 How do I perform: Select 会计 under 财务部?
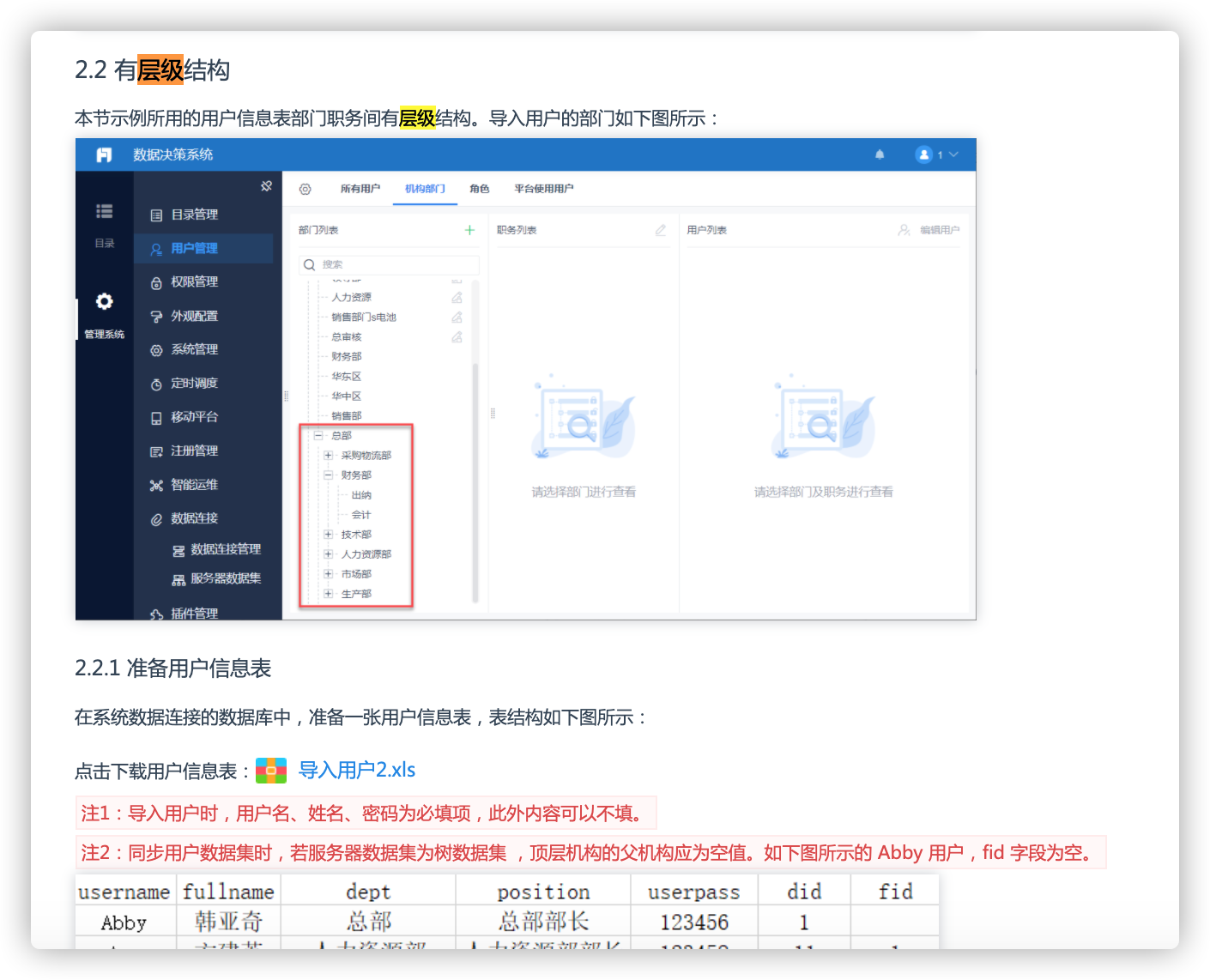(361, 515)
